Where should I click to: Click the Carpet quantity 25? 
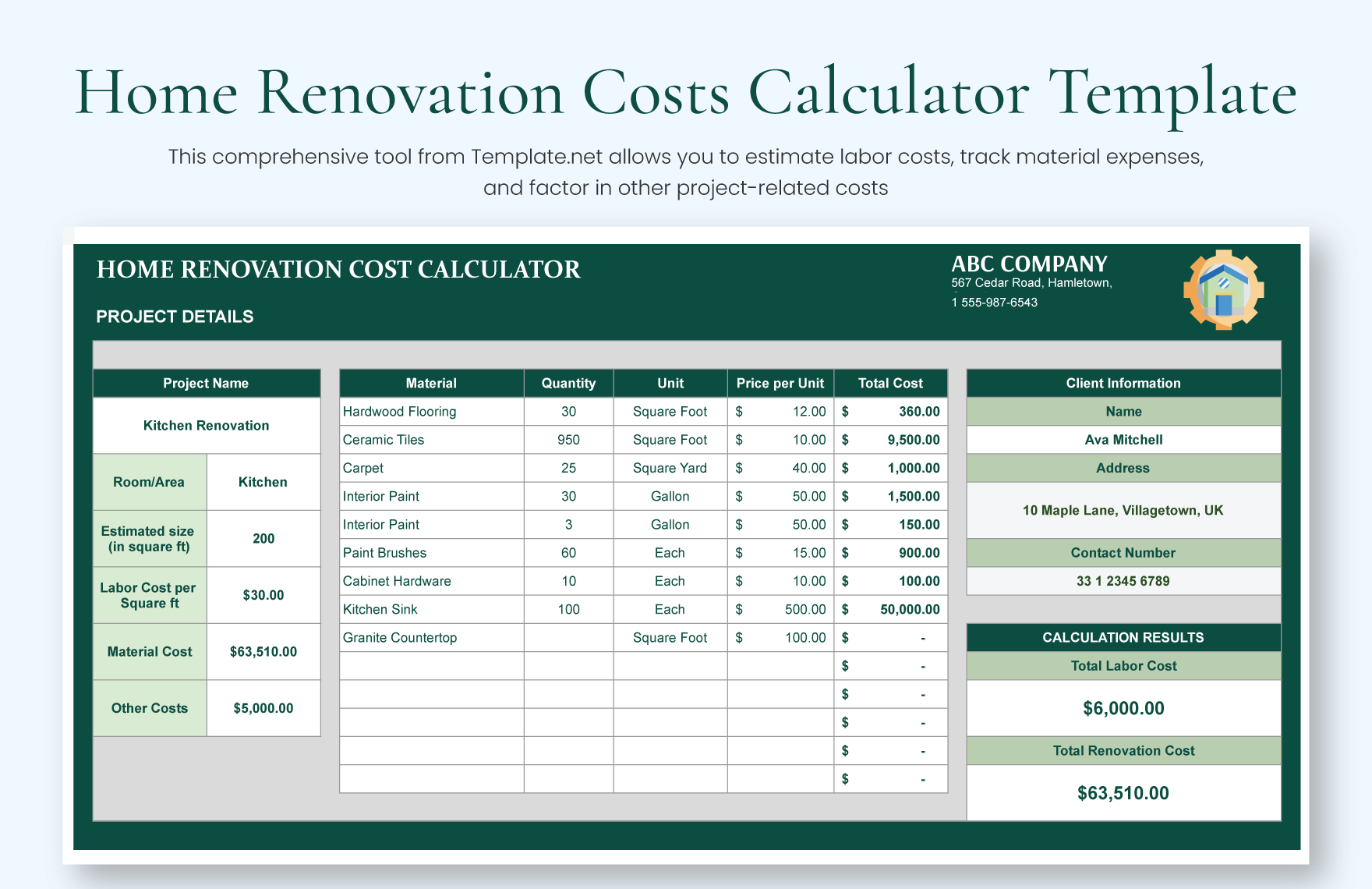coord(569,468)
